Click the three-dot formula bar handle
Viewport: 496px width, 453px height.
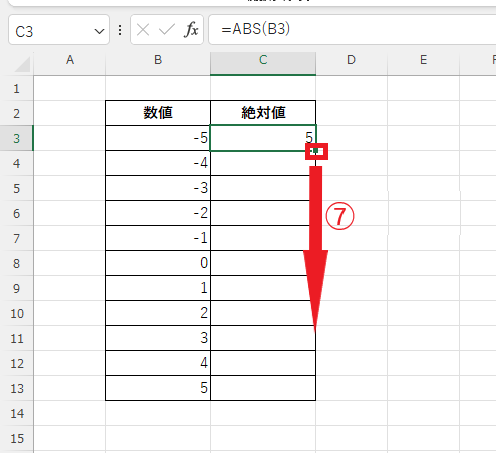(120, 30)
